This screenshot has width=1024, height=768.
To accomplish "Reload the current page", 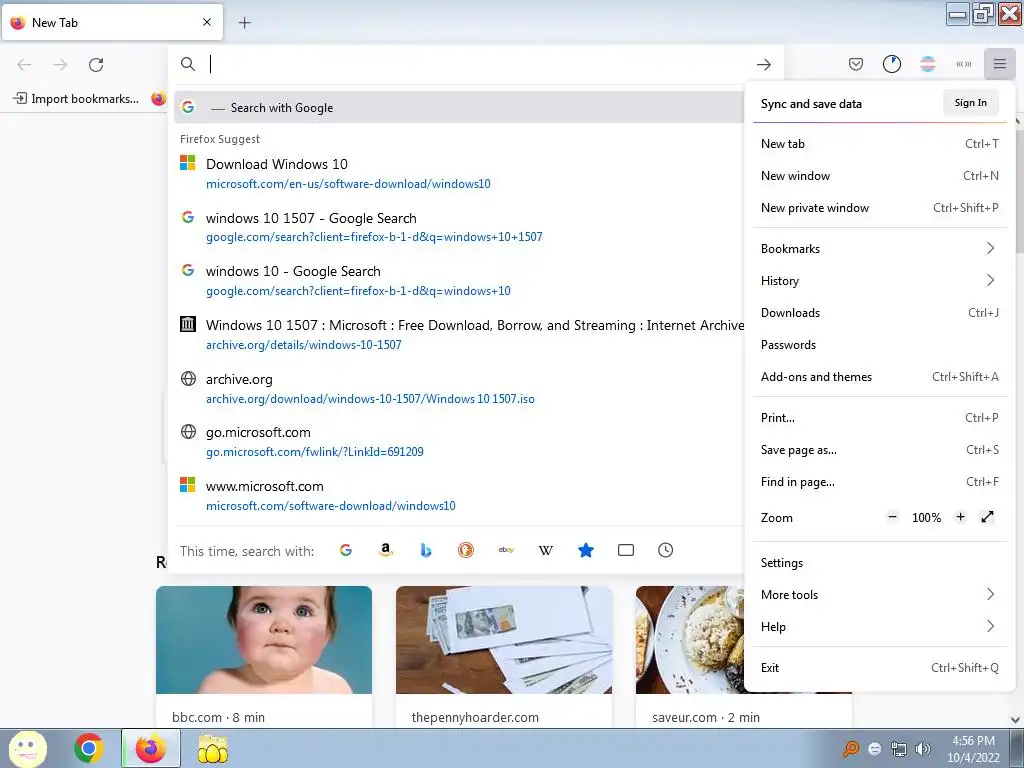I will [x=96, y=64].
